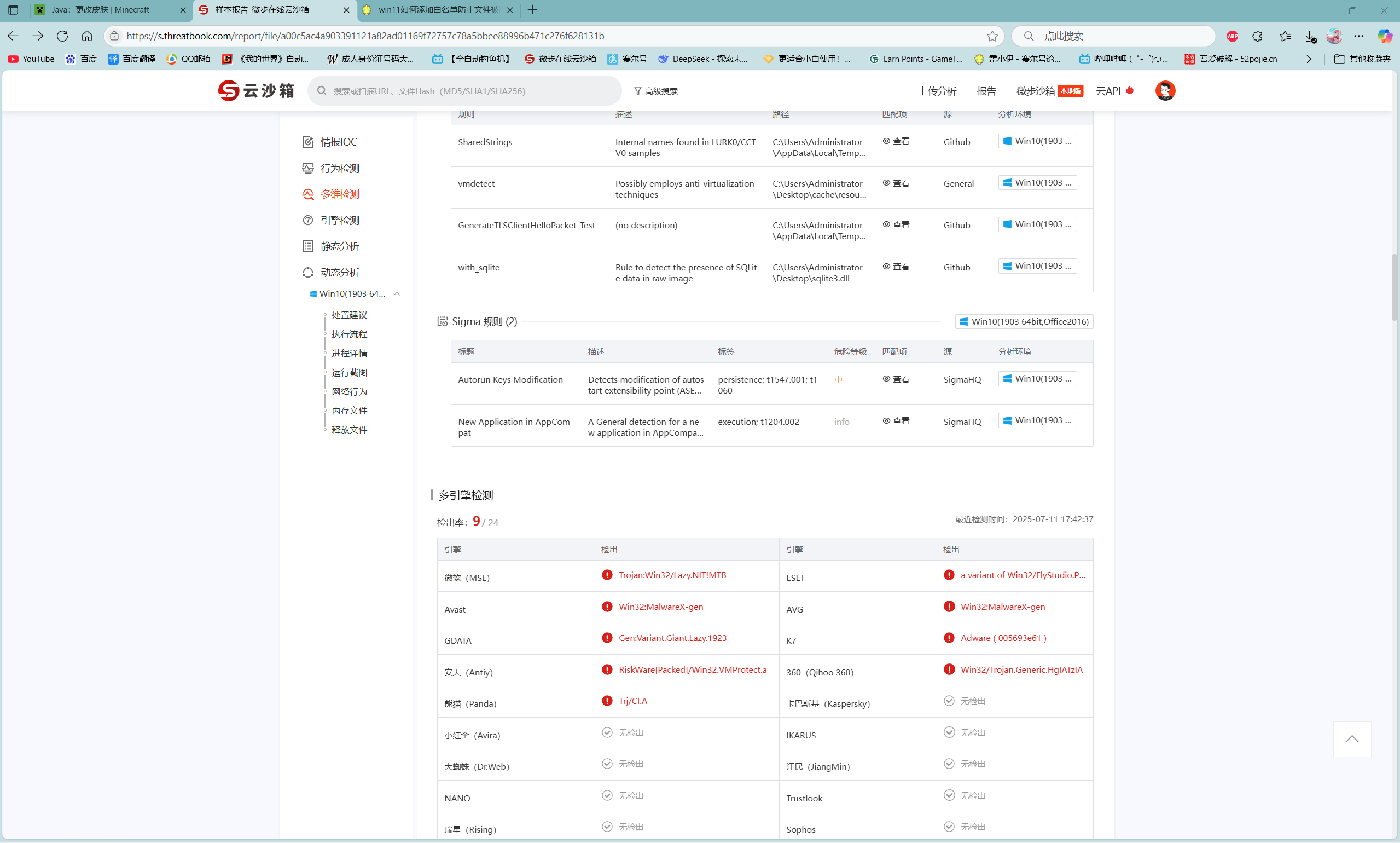Click the browser address bar URL

(x=365, y=36)
